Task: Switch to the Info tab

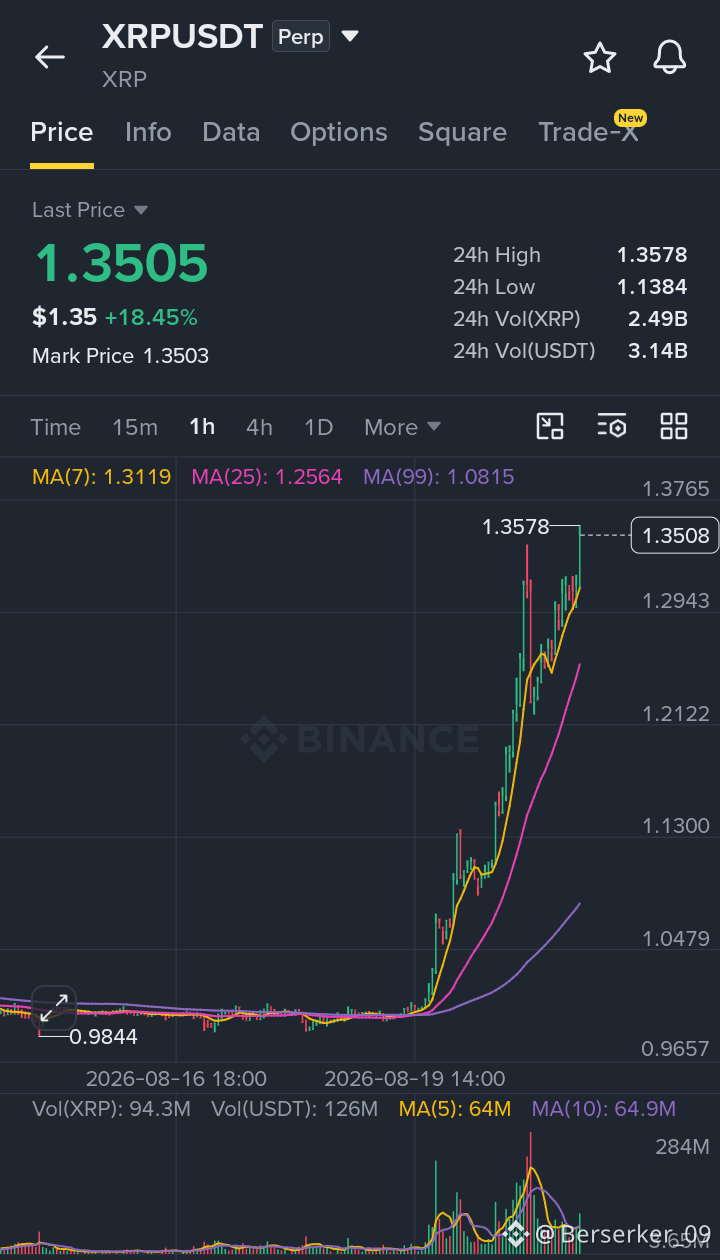Action: click(148, 133)
